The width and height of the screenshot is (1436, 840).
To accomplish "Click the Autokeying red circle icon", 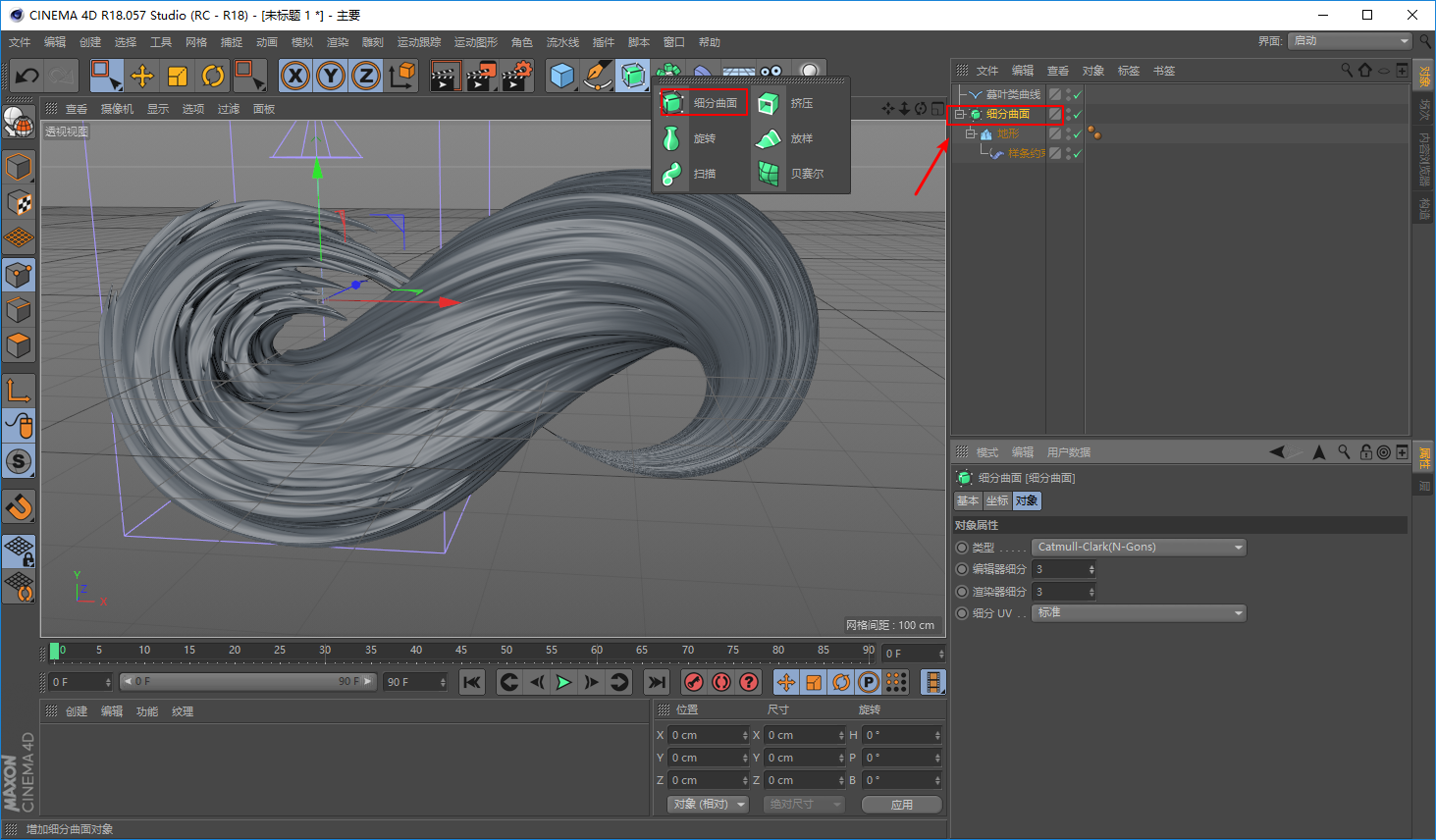I will coord(721,682).
